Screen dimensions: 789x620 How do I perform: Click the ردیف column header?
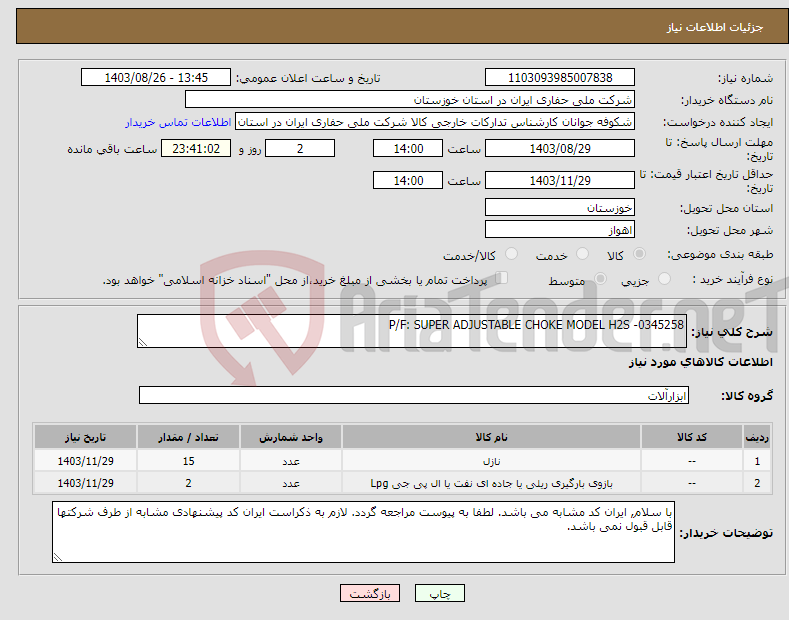[757, 437]
